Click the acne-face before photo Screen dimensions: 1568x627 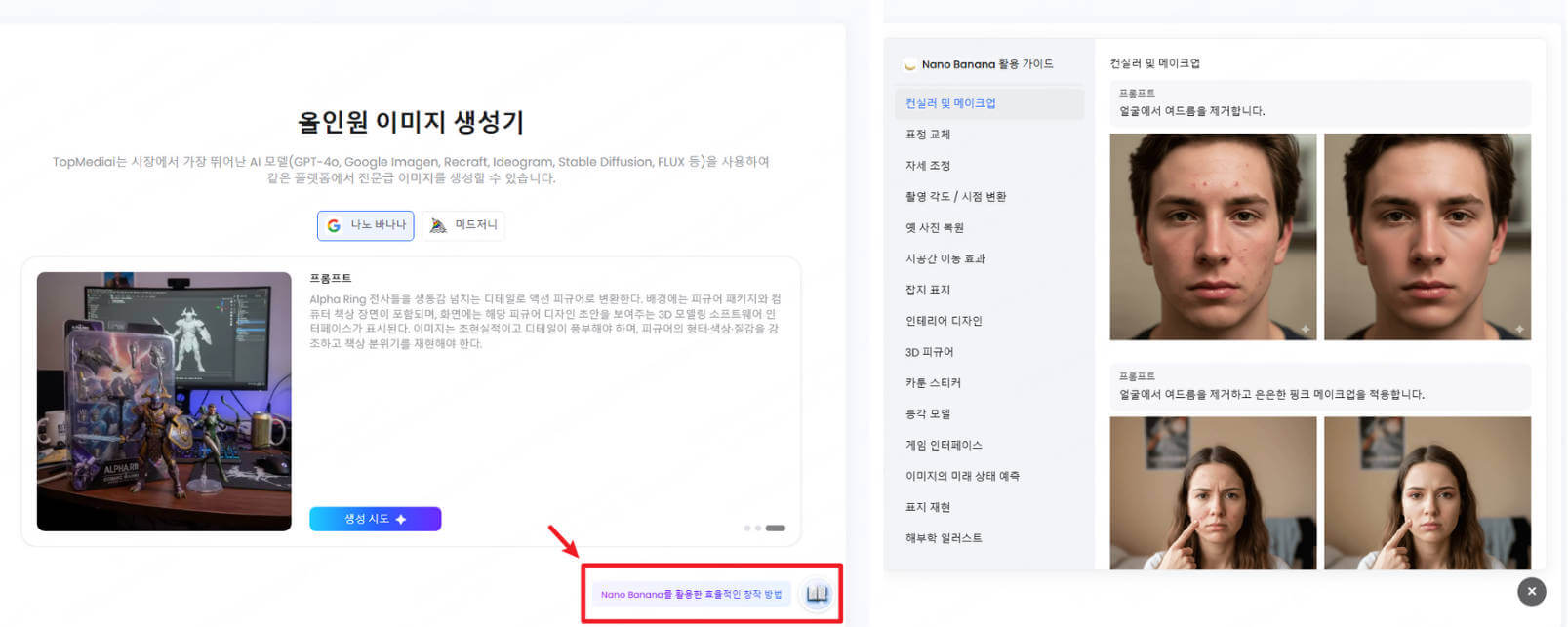coord(1213,237)
